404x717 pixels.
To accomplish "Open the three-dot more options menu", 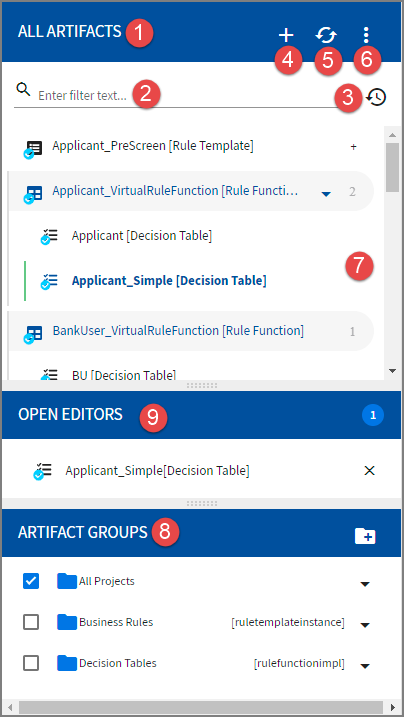I will coord(366,35).
